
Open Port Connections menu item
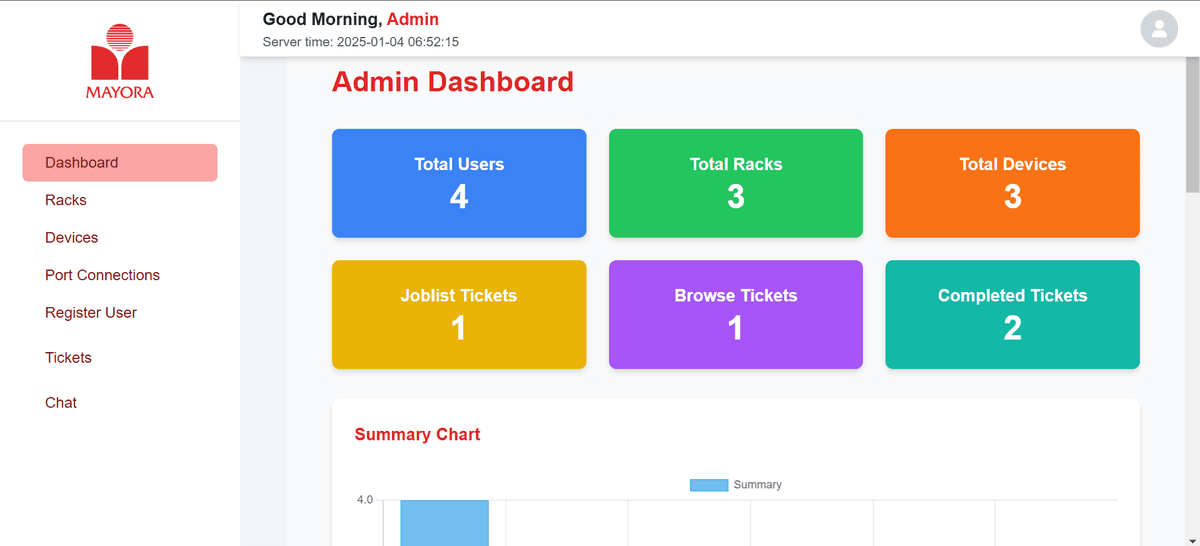coord(102,275)
